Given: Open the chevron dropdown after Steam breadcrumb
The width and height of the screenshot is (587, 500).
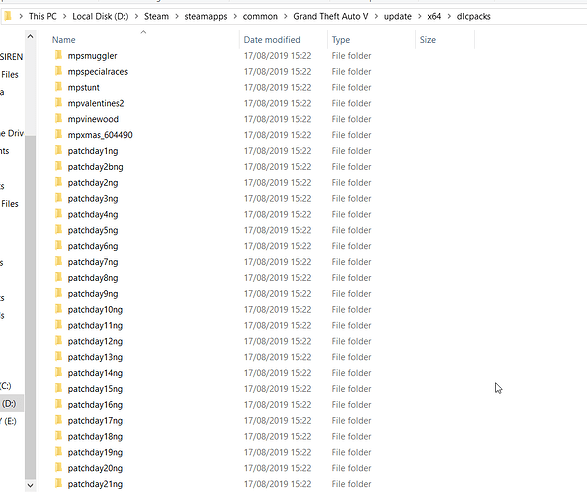Looking at the screenshot, I should click(177, 16).
